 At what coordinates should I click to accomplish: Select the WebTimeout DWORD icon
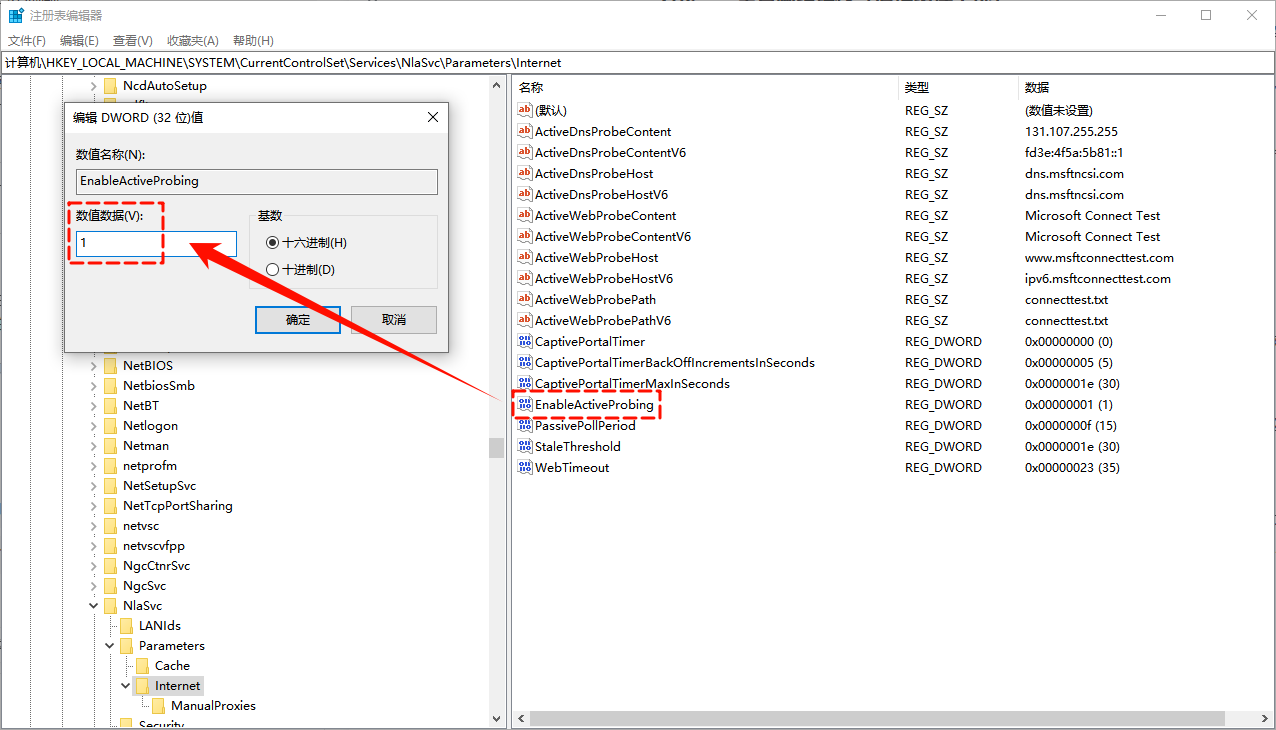coord(525,468)
